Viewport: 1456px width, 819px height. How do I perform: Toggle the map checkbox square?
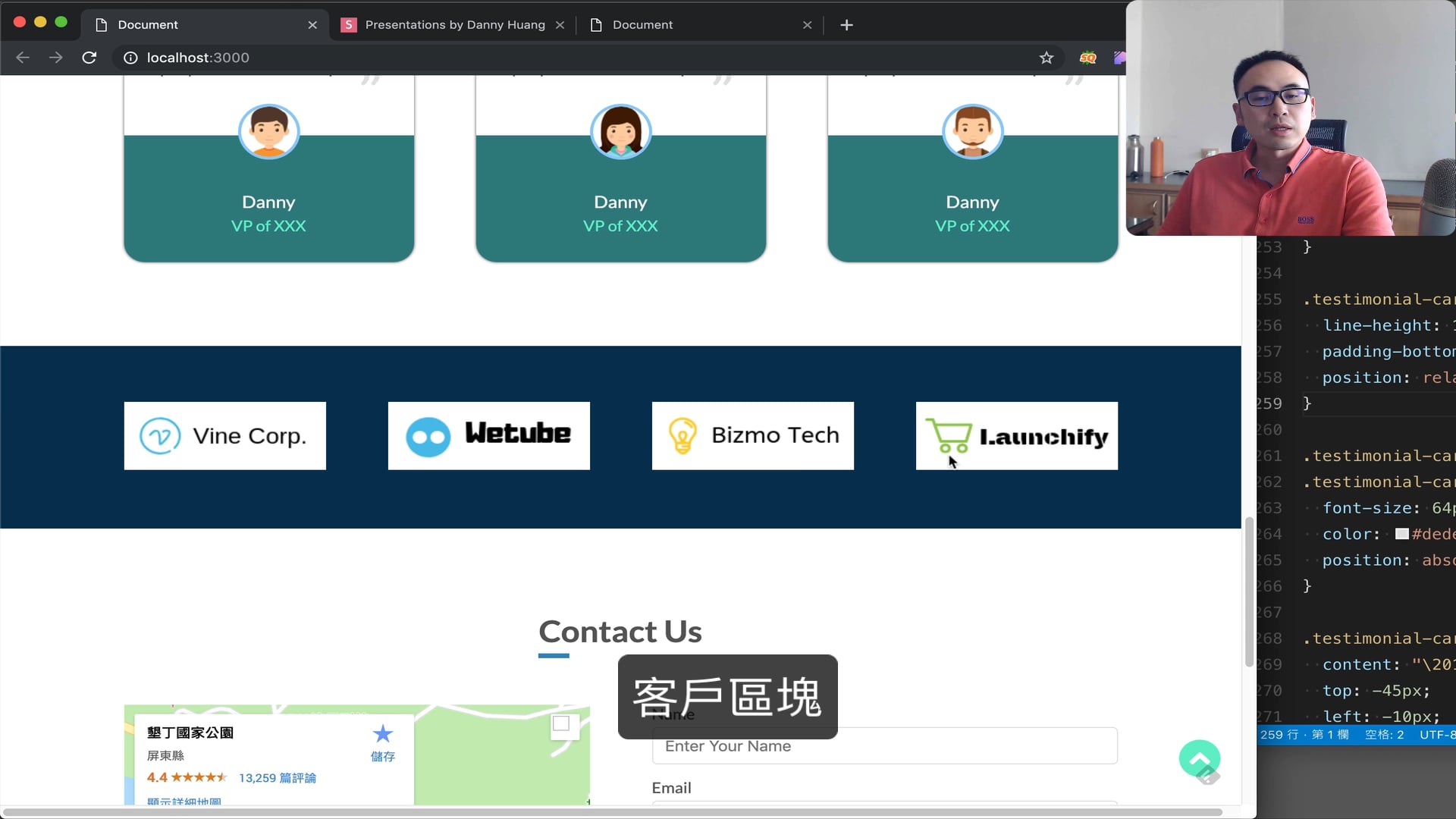[x=561, y=723]
